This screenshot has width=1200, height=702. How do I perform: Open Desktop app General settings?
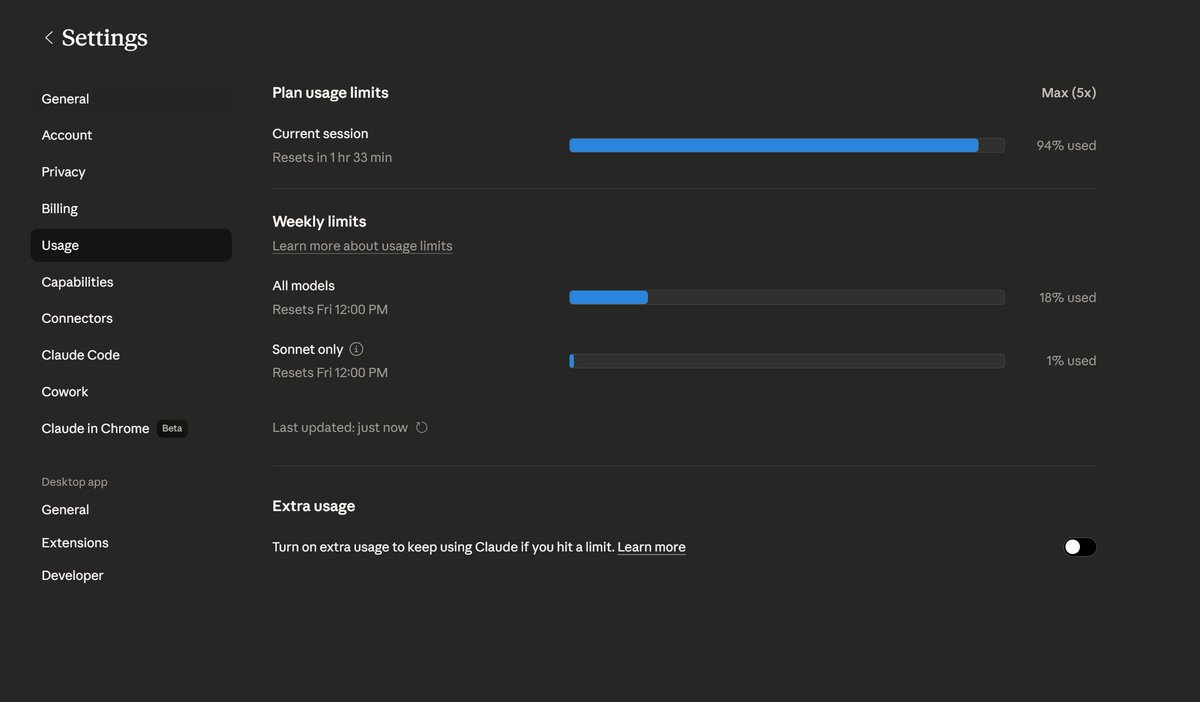65,510
